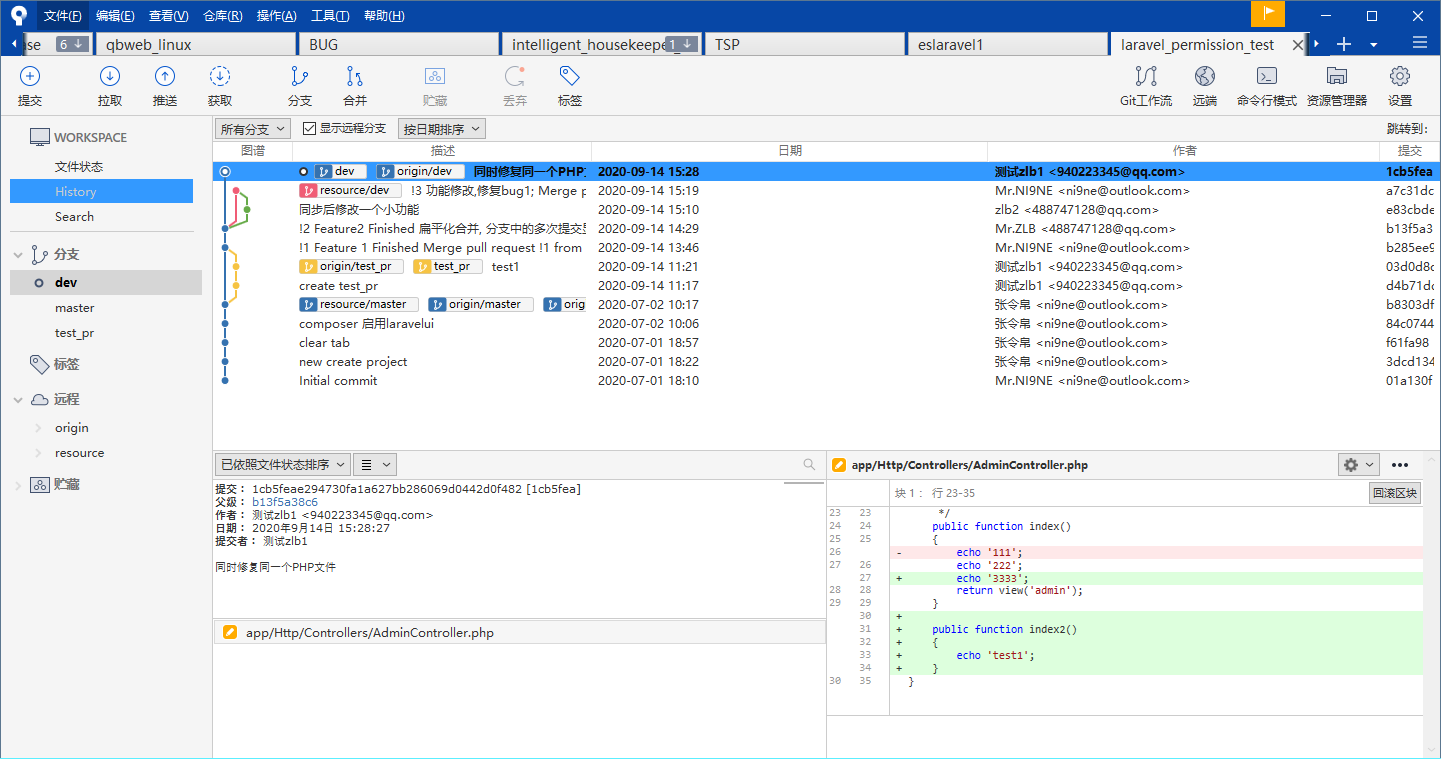Open the 所有分支 dropdown
Viewport: 1441px width, 759px height.
pyautogui.click(x=253, y=129)
